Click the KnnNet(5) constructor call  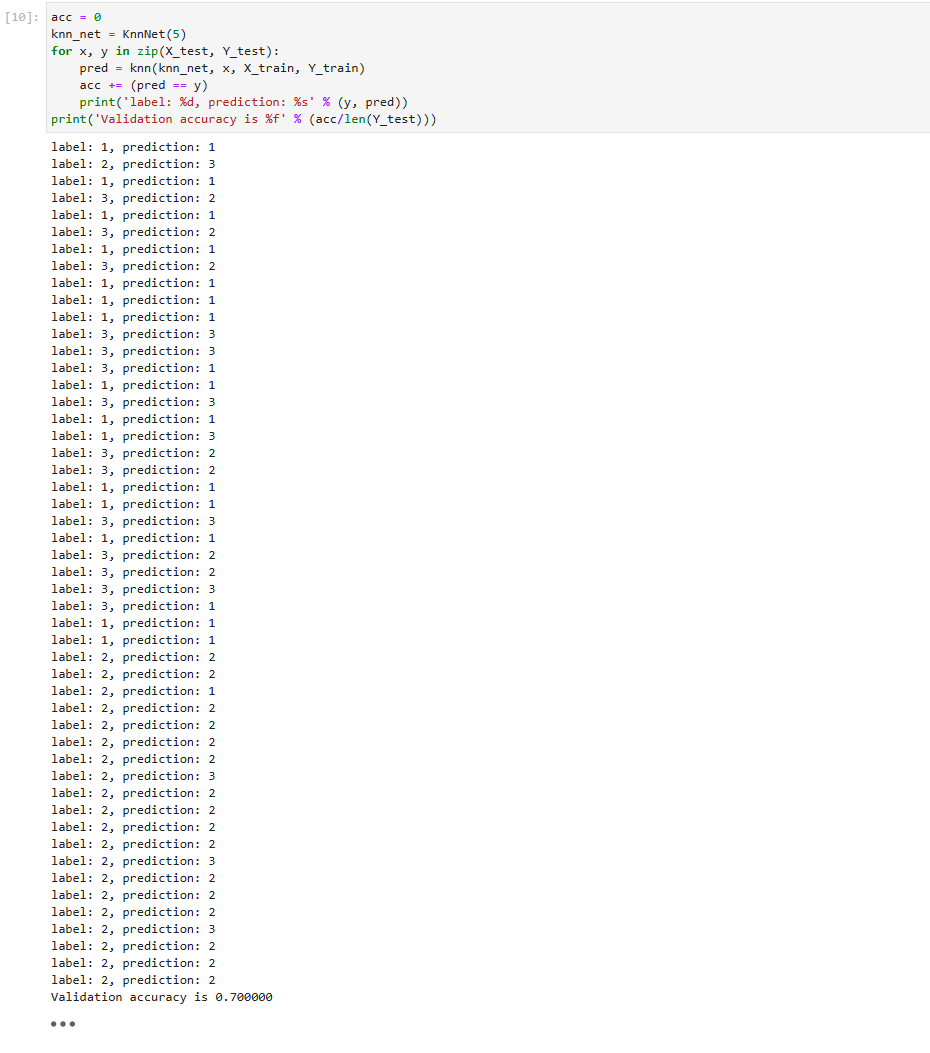pos(154,34)
